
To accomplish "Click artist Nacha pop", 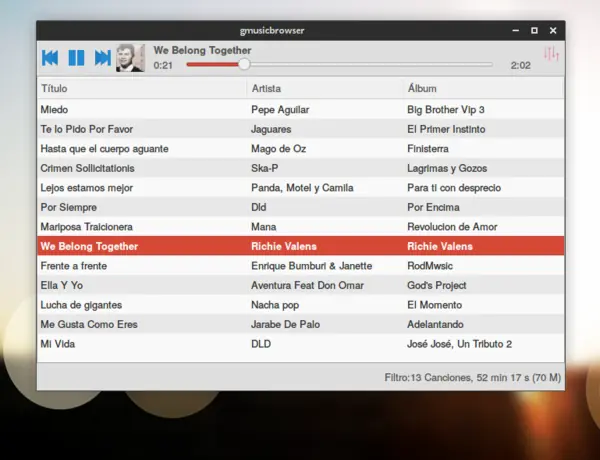I will point(275,305).
